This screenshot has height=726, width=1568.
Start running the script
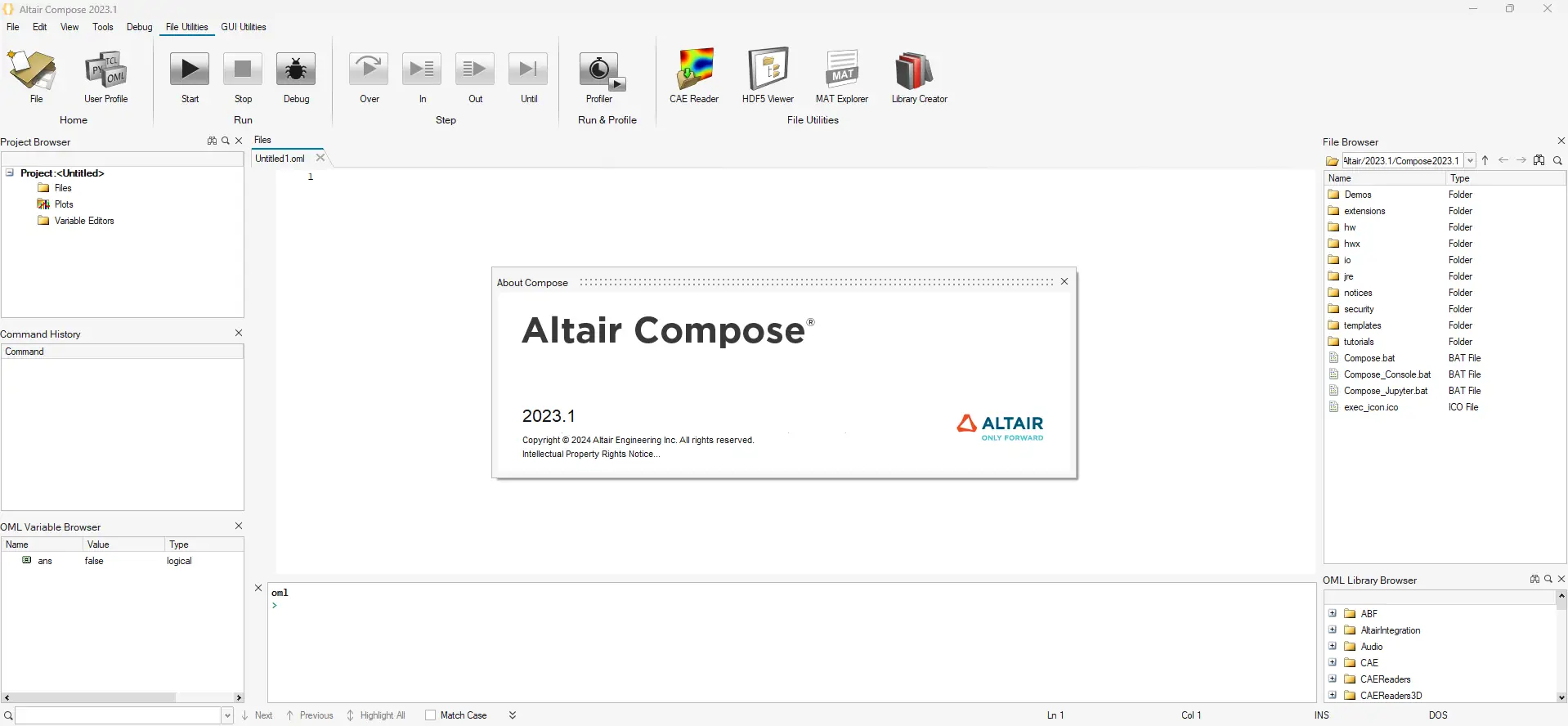190,76
